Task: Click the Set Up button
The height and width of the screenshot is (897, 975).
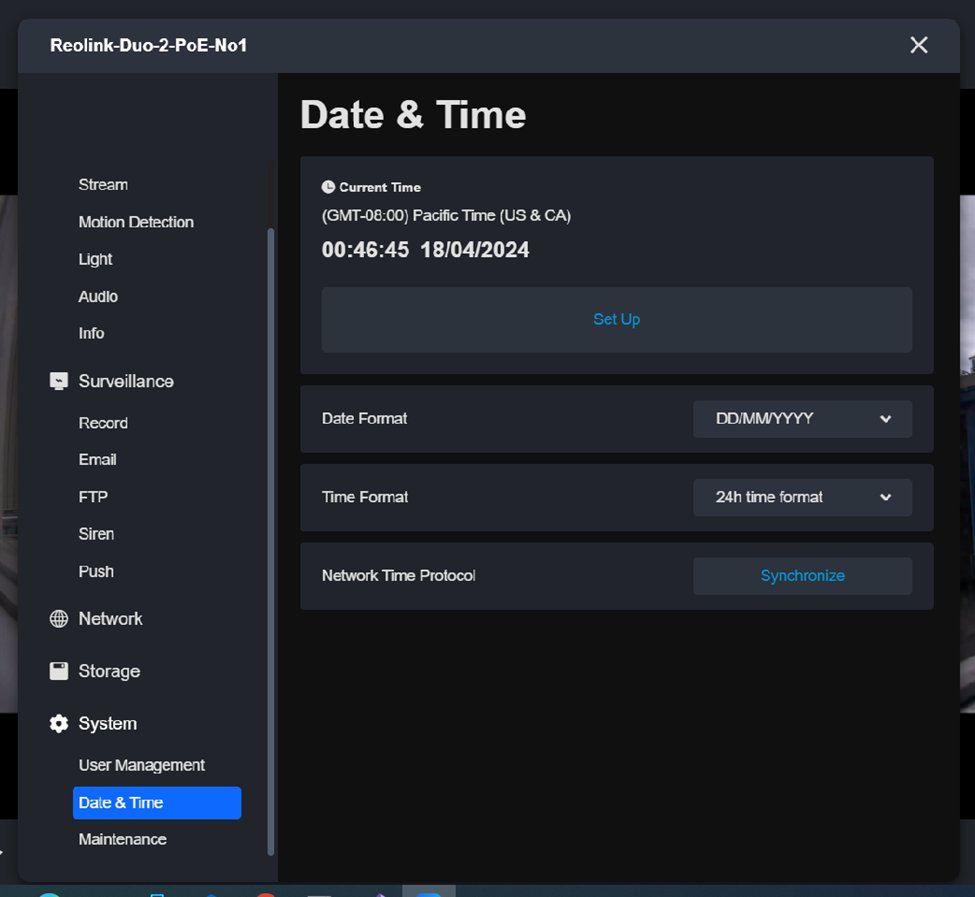Action: [616, 320]
